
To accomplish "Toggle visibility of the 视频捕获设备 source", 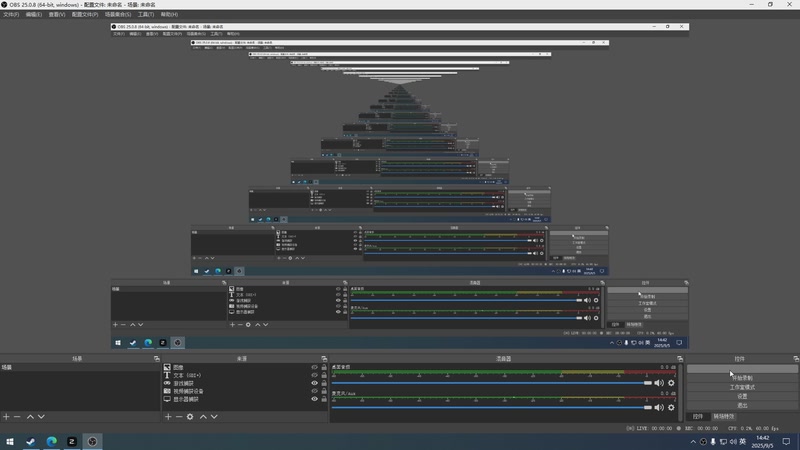I will [x=314, y=391].
